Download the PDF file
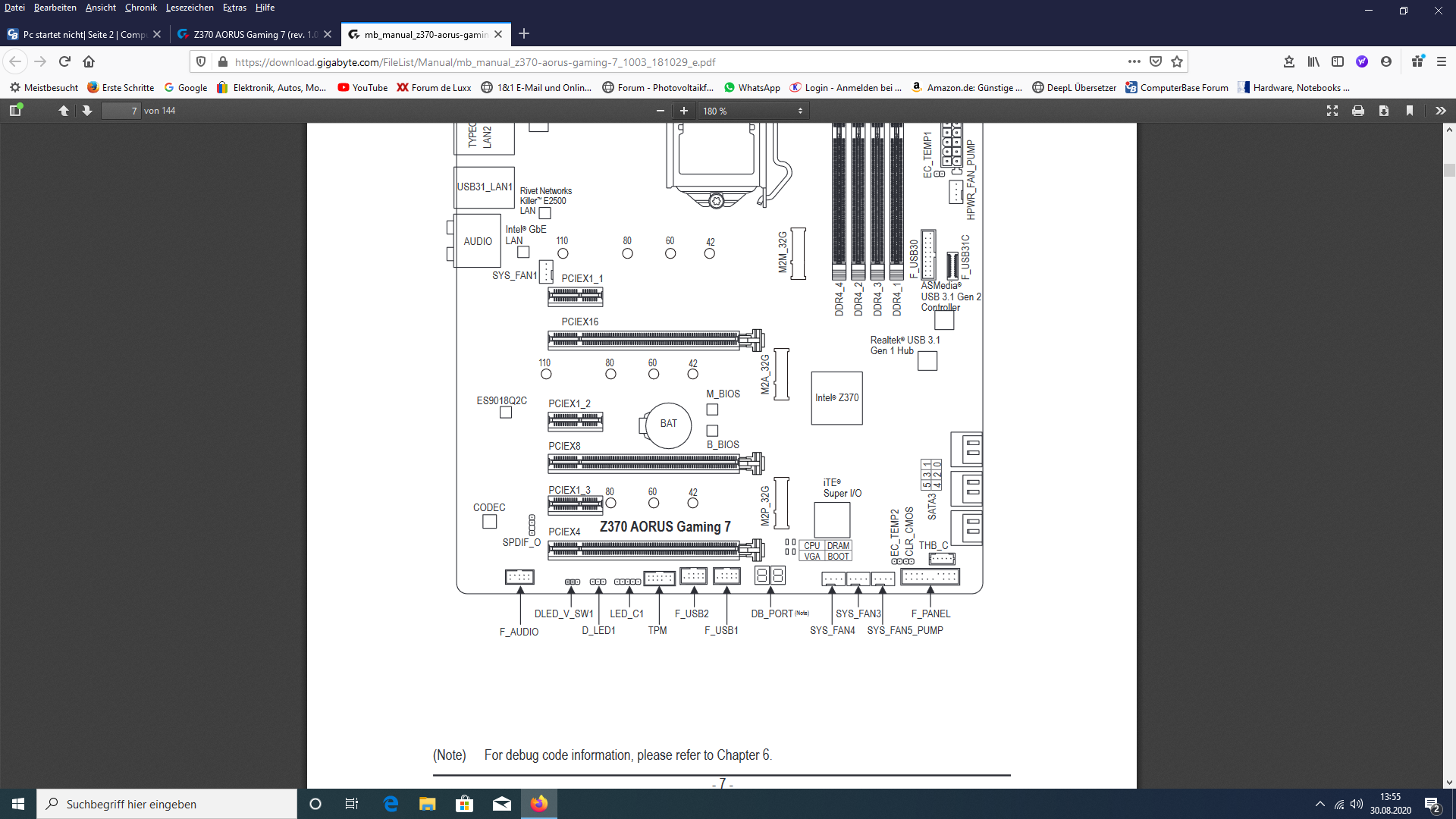Image resolution: width=1456 pixels, height=819 pixels. click(x=1384, y=111)
